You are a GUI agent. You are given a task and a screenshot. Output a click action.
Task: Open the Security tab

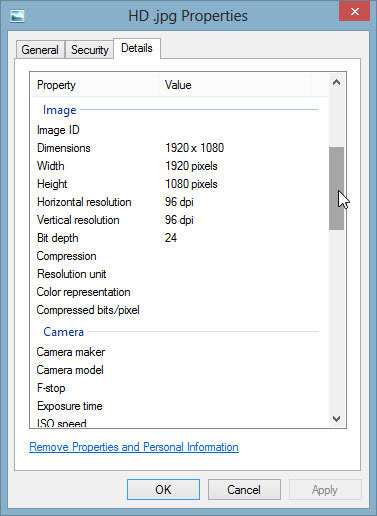click(90, 50)
